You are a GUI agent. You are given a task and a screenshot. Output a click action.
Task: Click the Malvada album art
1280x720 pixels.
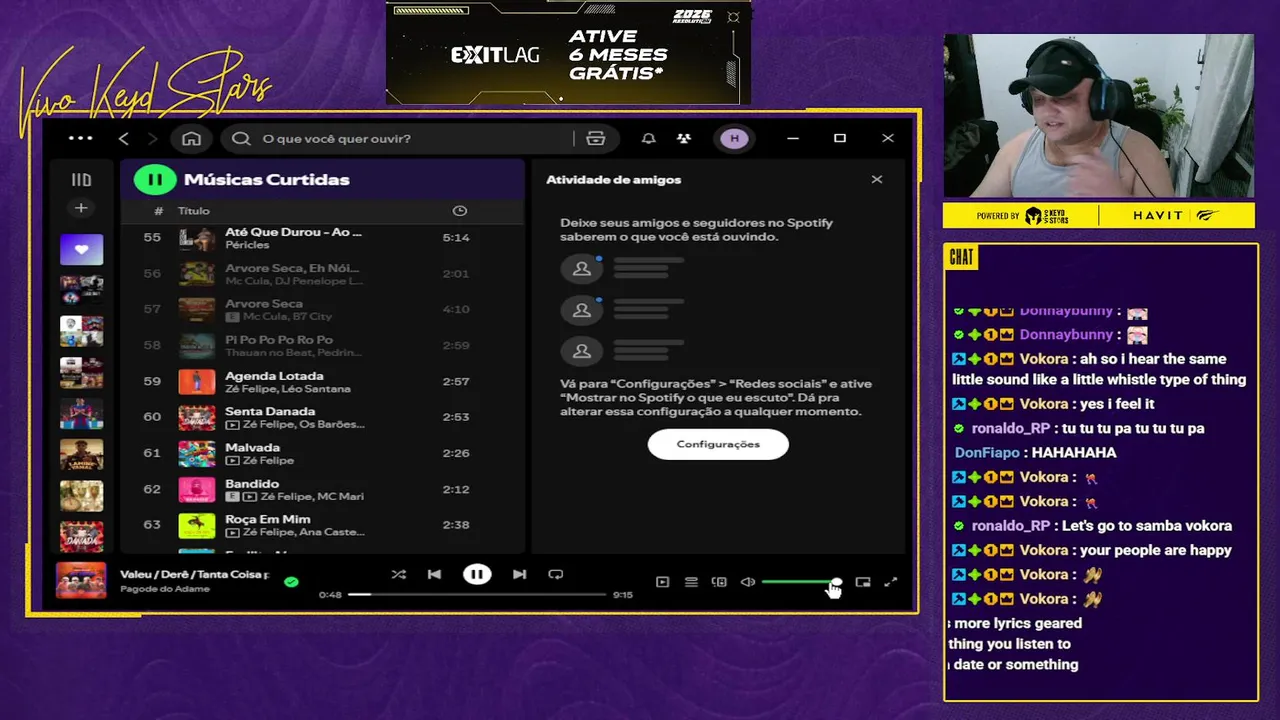pos(197,453)
